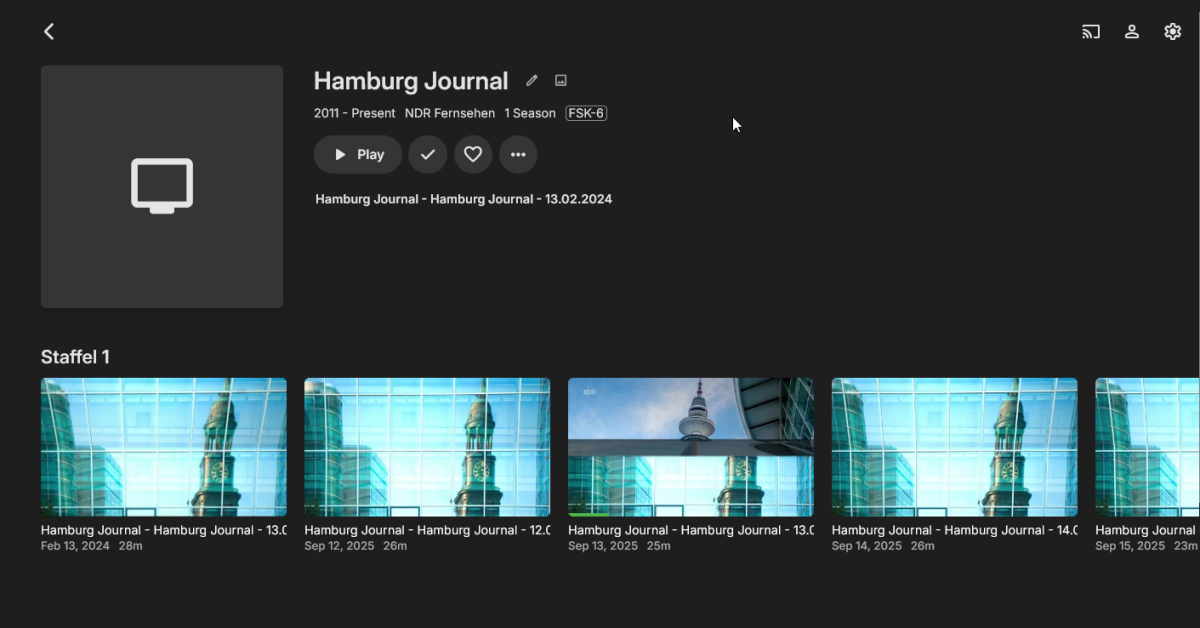Click the Feb 13, 2024 date text
This screenshot has height=628, width=1200.
point(75,546)
